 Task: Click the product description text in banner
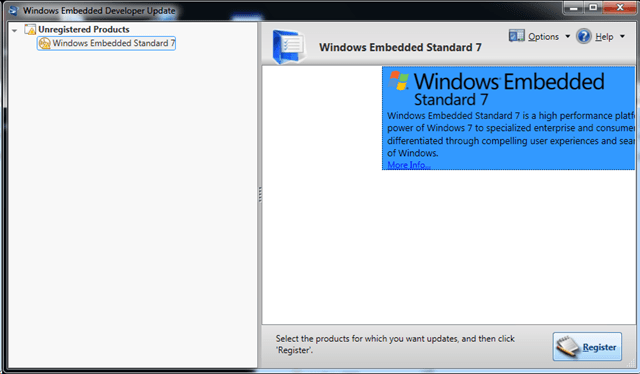point(511,134)
